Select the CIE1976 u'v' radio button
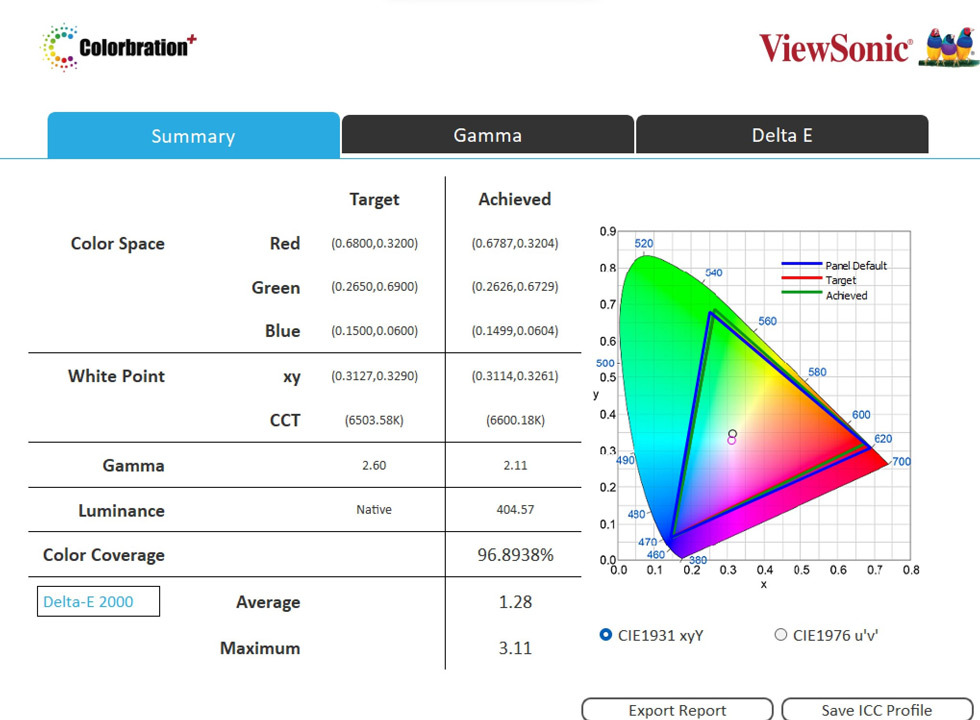 780,634
